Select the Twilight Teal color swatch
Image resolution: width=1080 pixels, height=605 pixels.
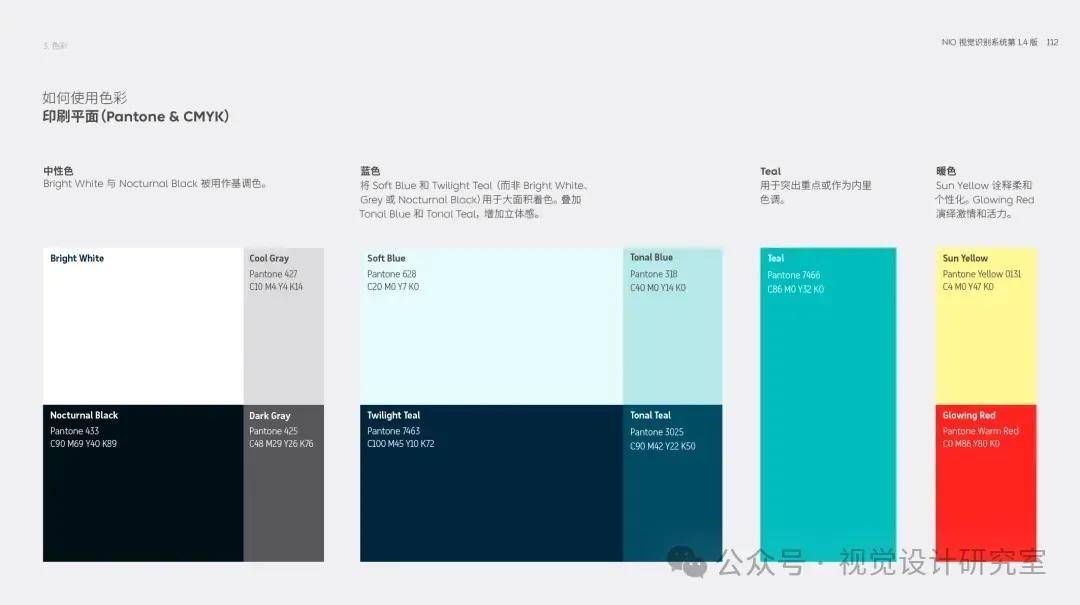[x=491, y=483]
